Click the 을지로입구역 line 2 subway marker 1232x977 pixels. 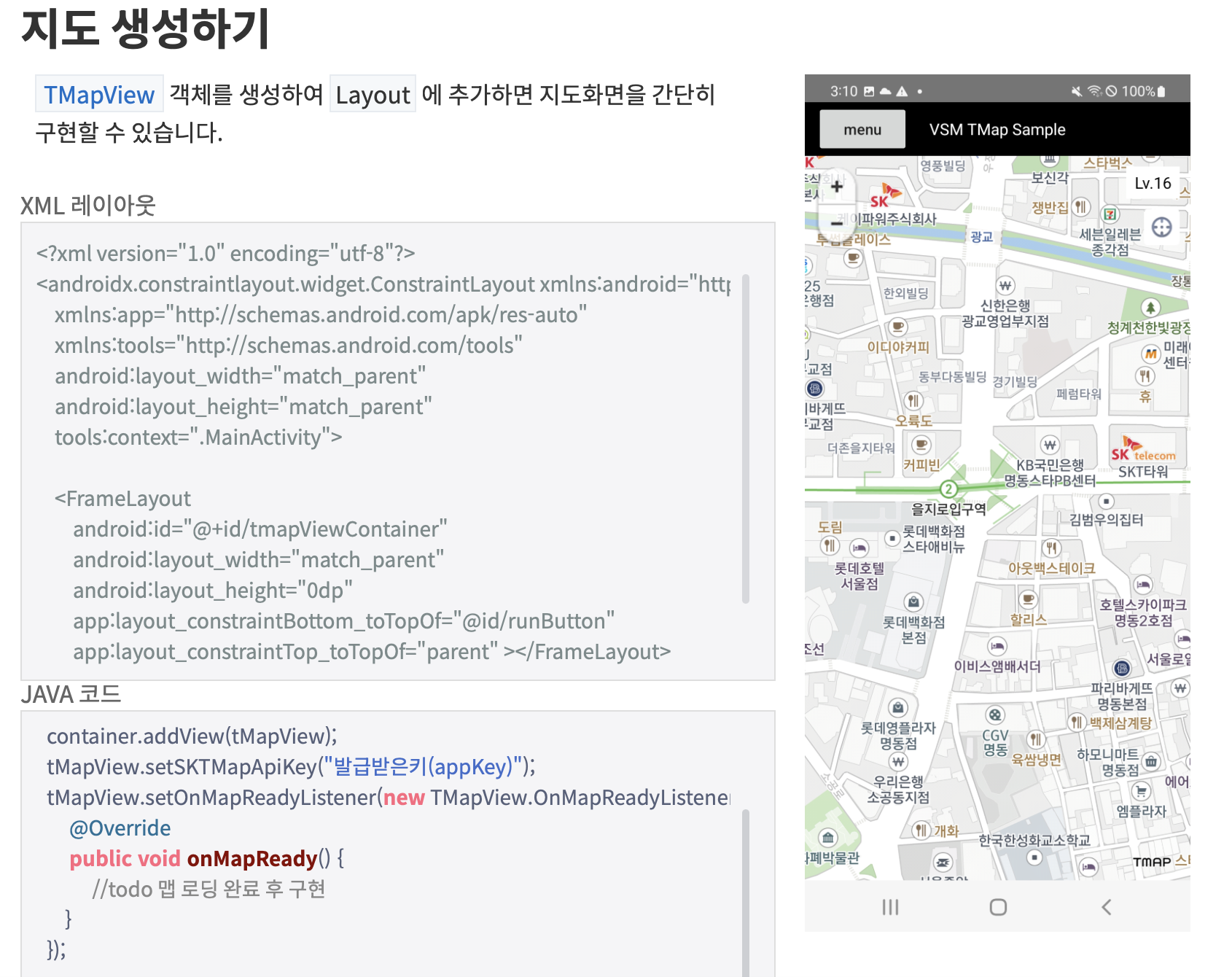pos(948,489)
